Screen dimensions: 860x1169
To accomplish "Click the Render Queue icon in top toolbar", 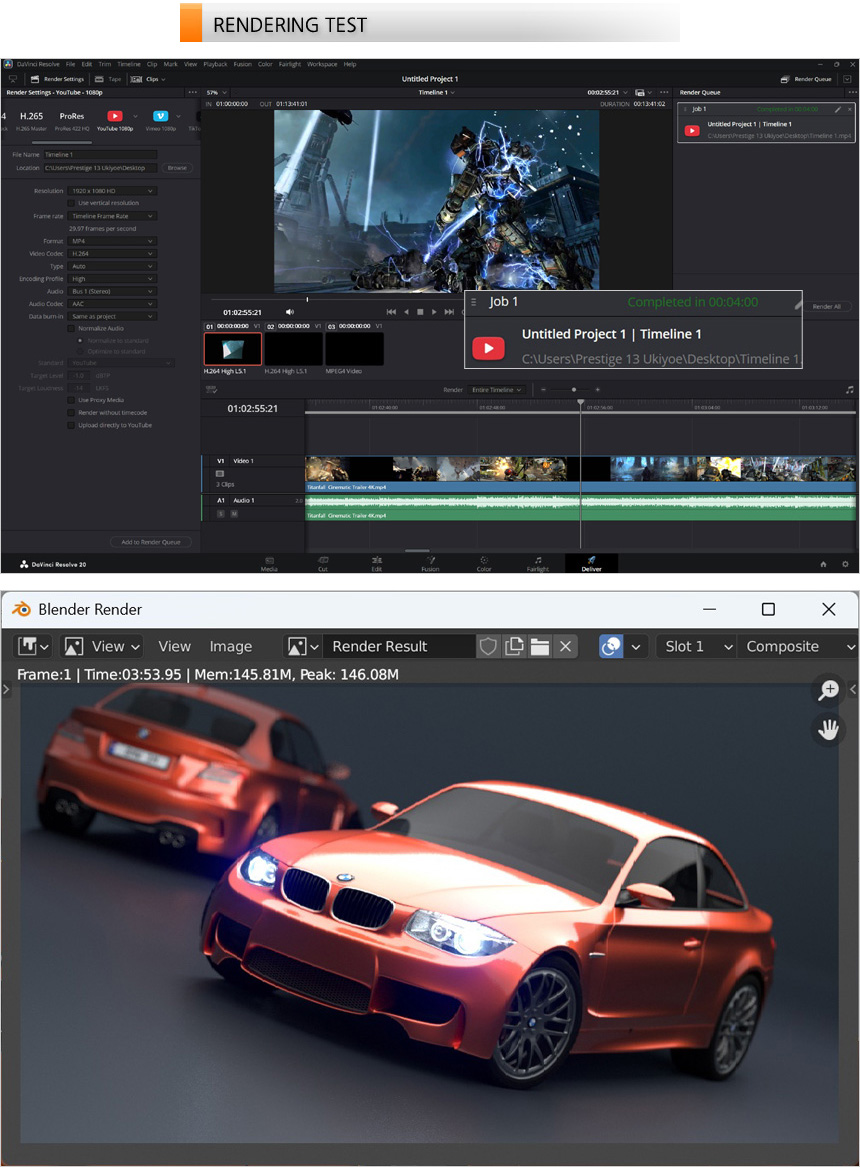I will [x=784, y=79].
